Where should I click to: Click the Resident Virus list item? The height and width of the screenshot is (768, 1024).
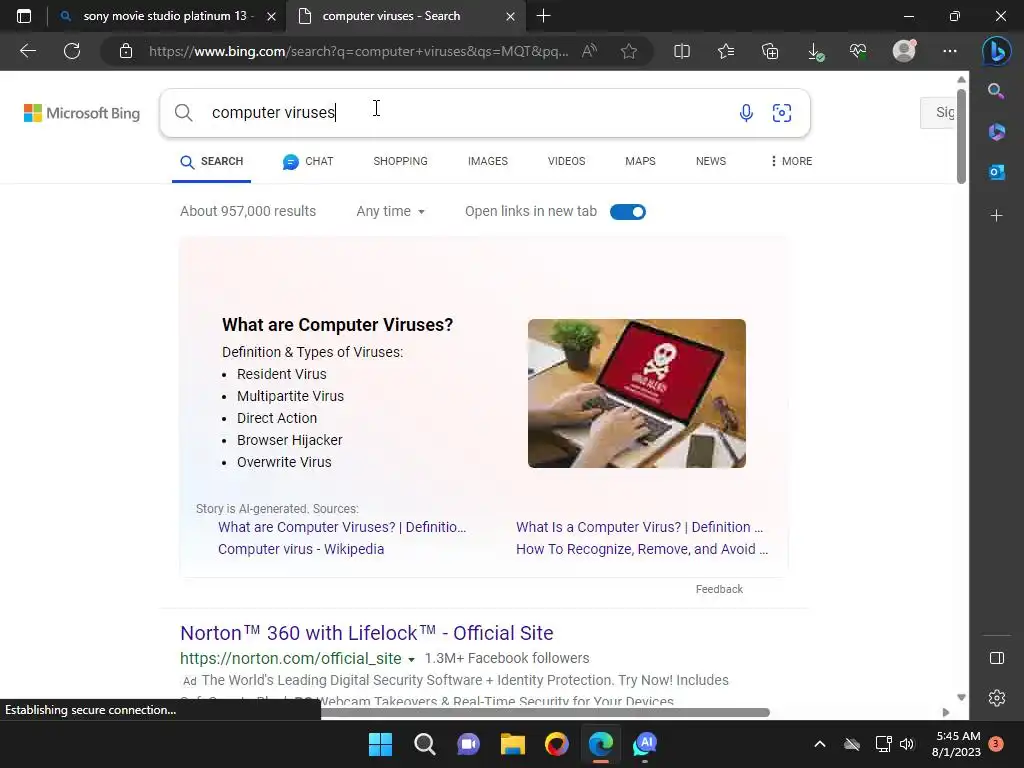pos(281,374)
